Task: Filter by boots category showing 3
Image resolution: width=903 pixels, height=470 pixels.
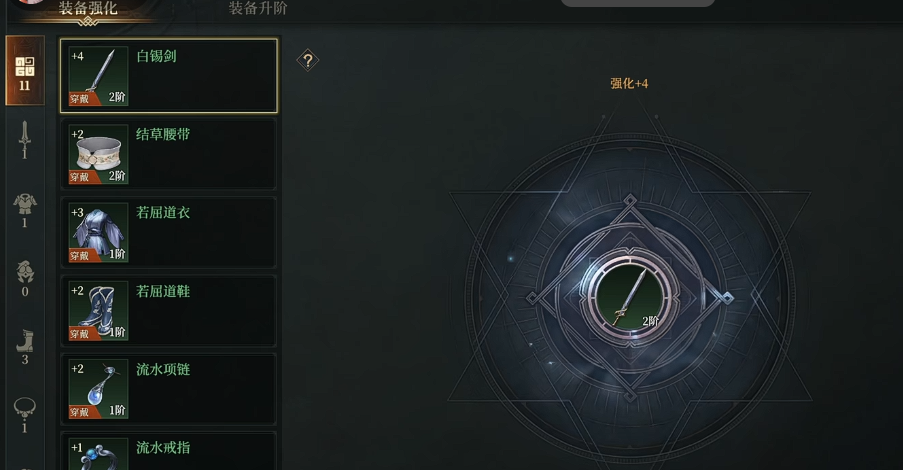Action: (x=25, y=347)
